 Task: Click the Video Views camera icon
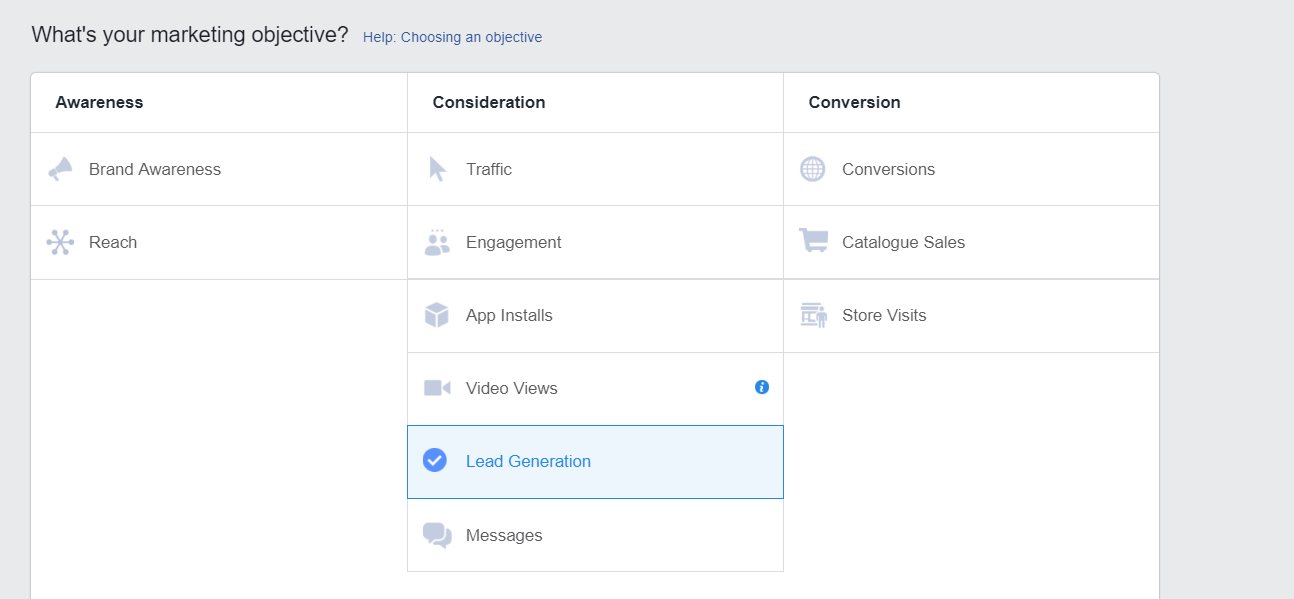tap(437, 388)
